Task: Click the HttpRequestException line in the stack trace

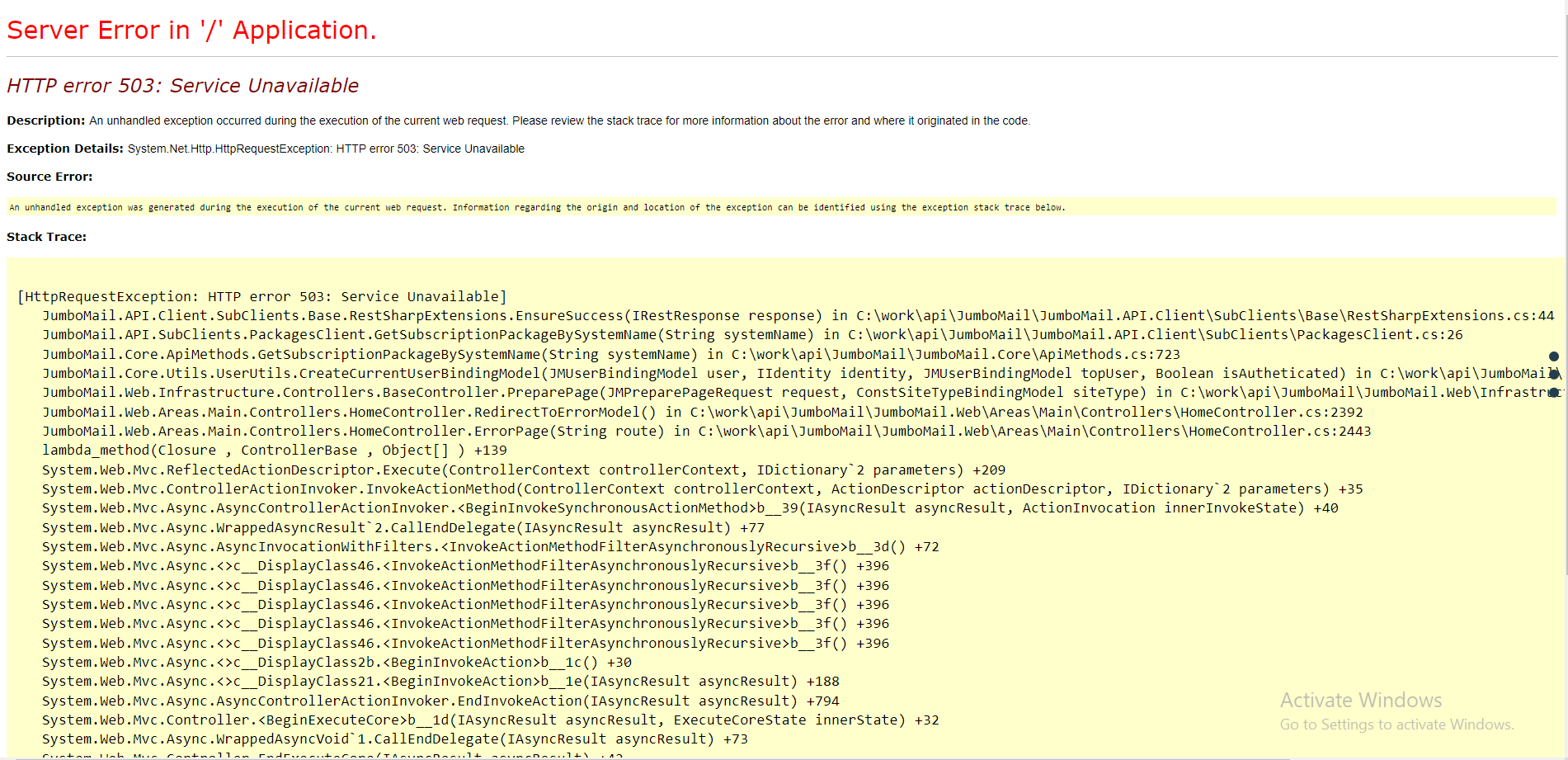Action: click(261, 296)
